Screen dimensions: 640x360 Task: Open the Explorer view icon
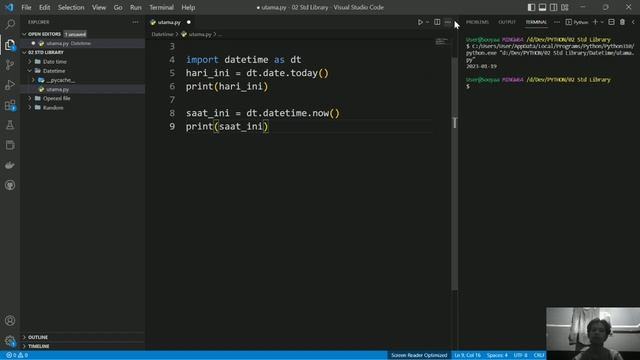10,44
